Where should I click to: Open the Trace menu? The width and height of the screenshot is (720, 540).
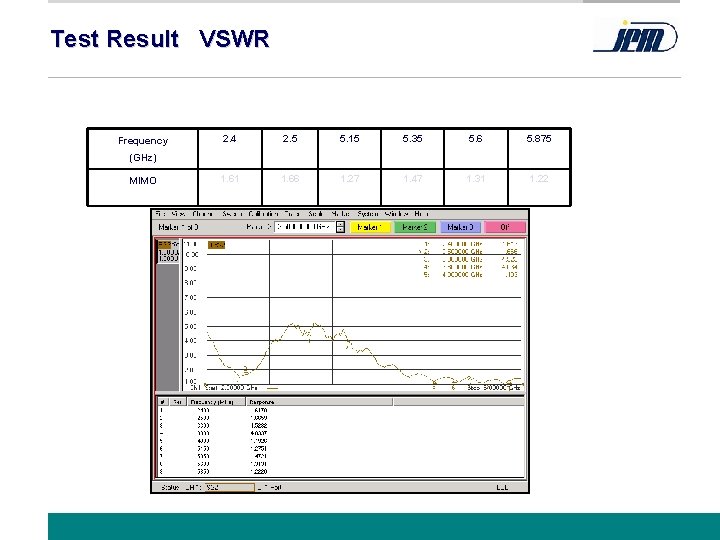pyautogui.click(x=292, y=214)
